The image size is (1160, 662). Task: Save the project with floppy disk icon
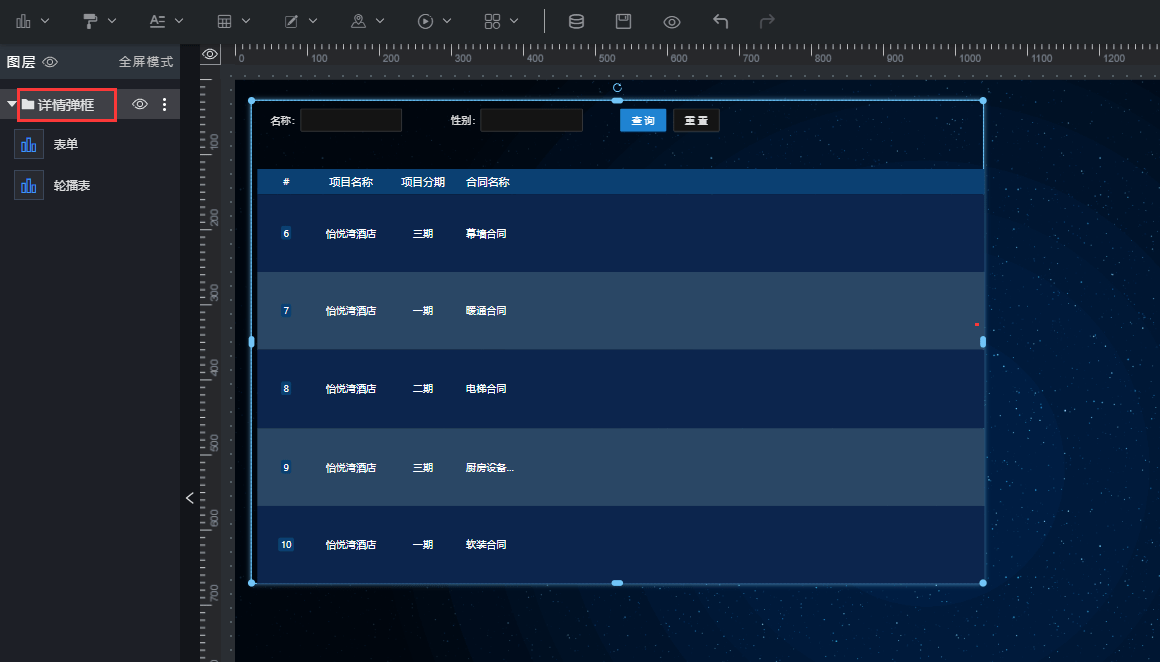point(624,21)
